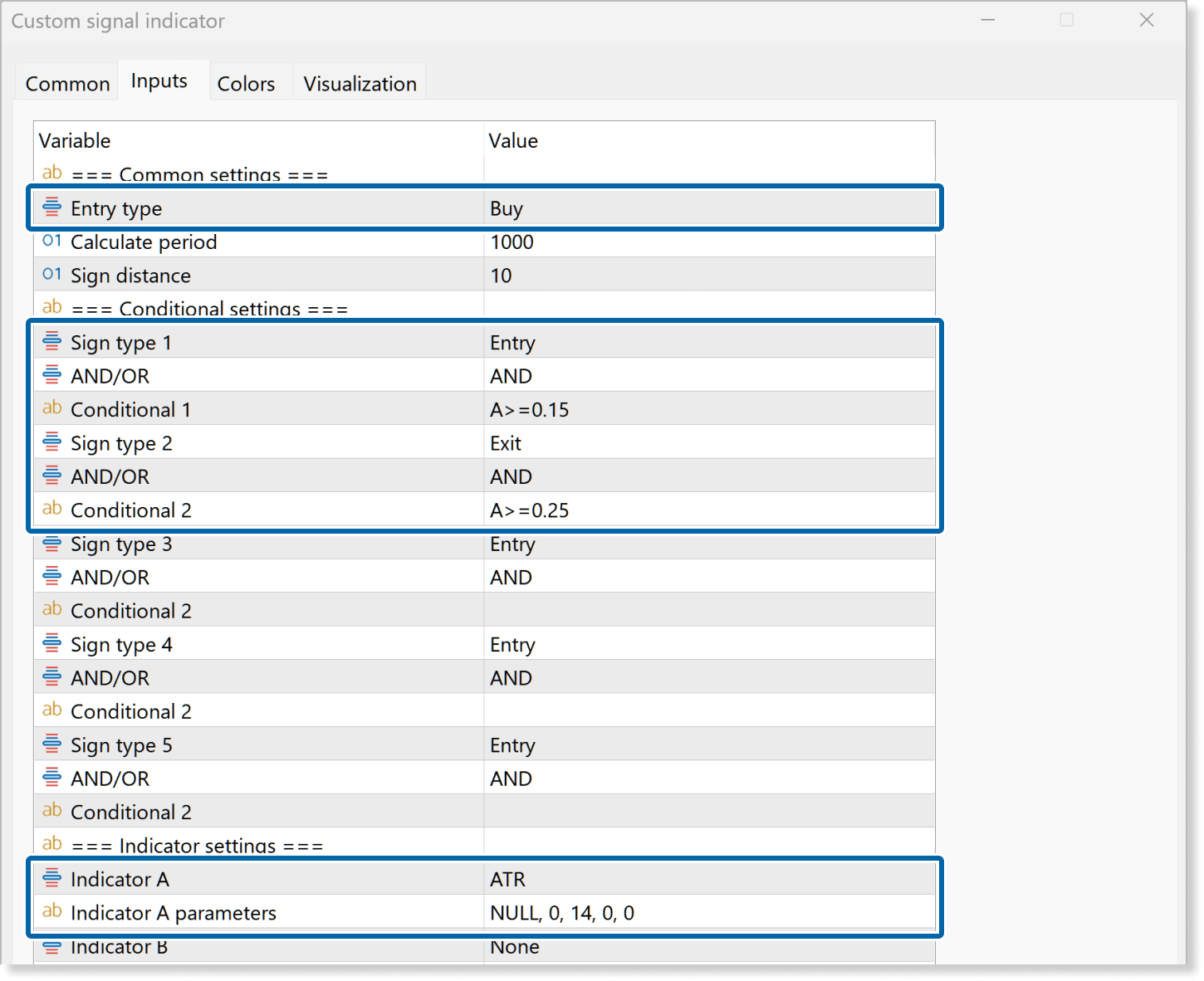Click the enum icon beside Sign type 5
Viewport: 1204px width, 981px height.
51,744
